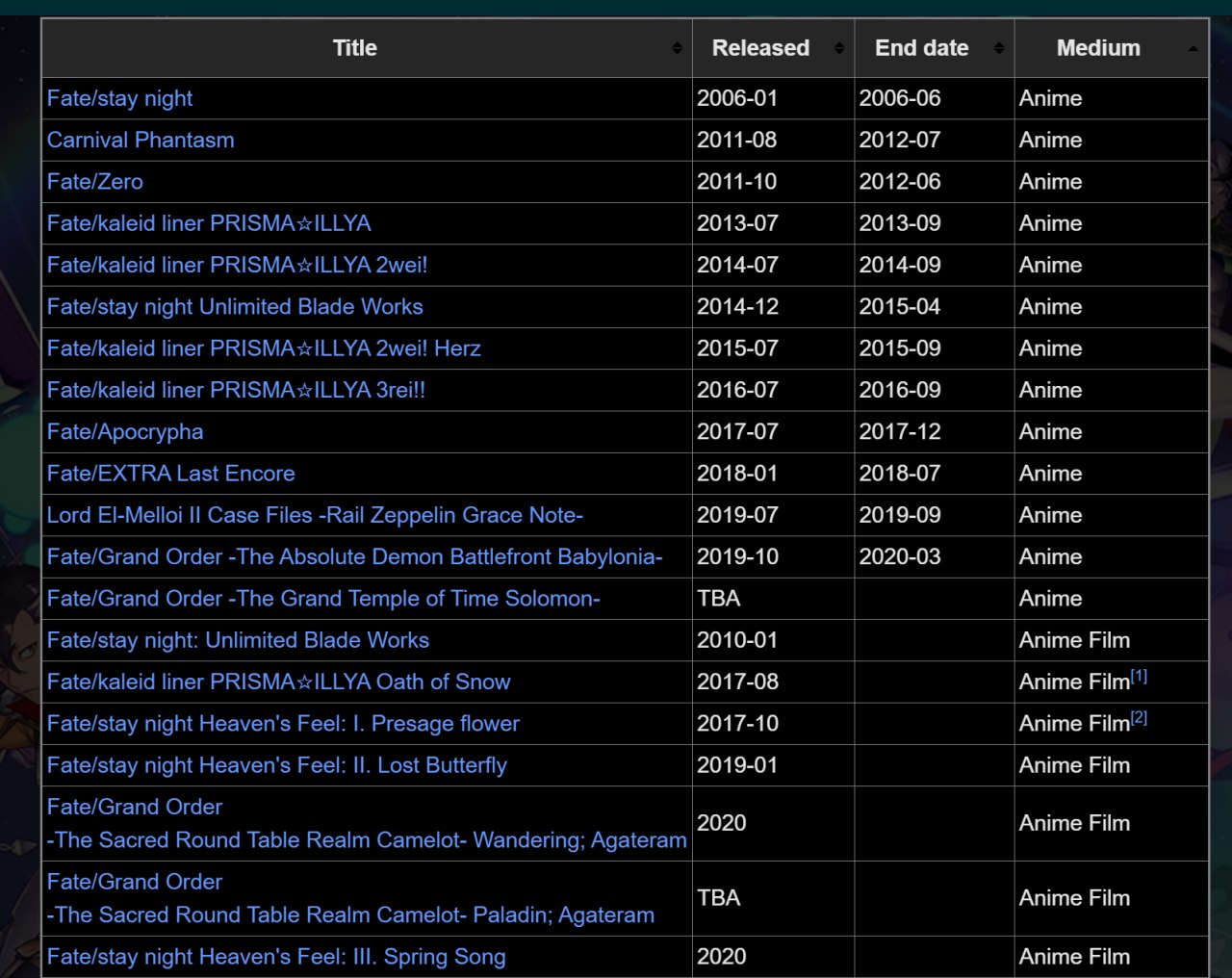Select end date 2017-12 cell
This screenshot has width=1232, height=978.
[x=934, y=431]
